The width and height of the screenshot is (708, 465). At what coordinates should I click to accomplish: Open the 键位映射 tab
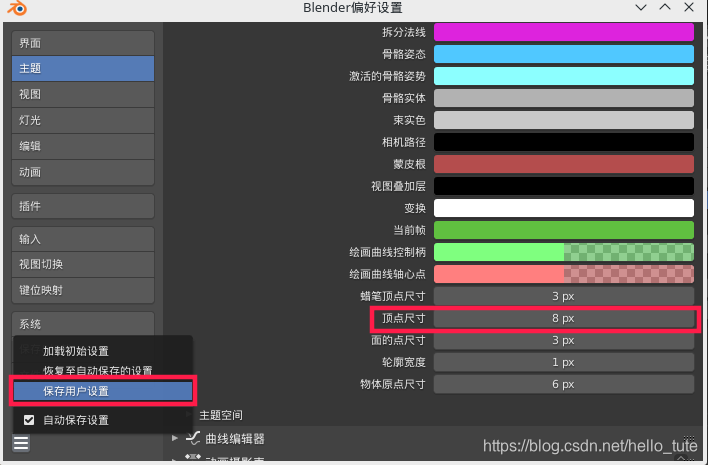tap(83, 290)
